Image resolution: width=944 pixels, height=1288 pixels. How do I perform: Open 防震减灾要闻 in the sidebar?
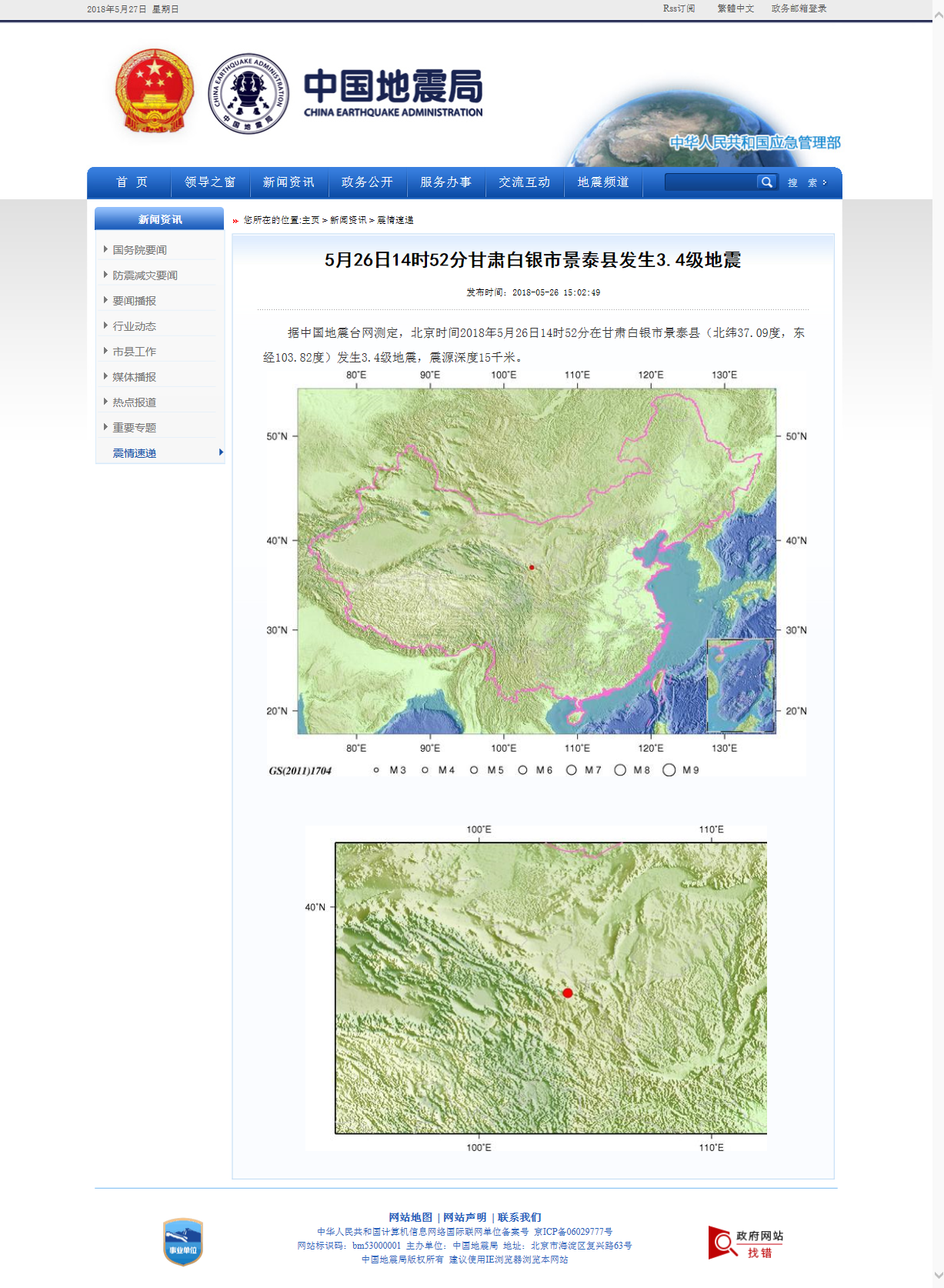pyautogui.click(x=145, y=275)
